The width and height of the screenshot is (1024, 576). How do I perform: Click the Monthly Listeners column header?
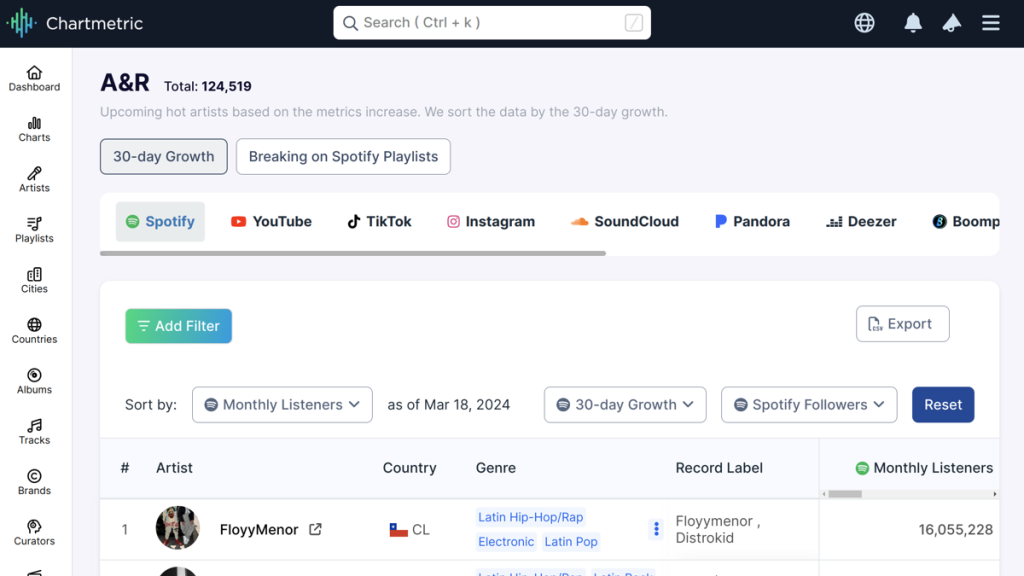click(924, 468)
